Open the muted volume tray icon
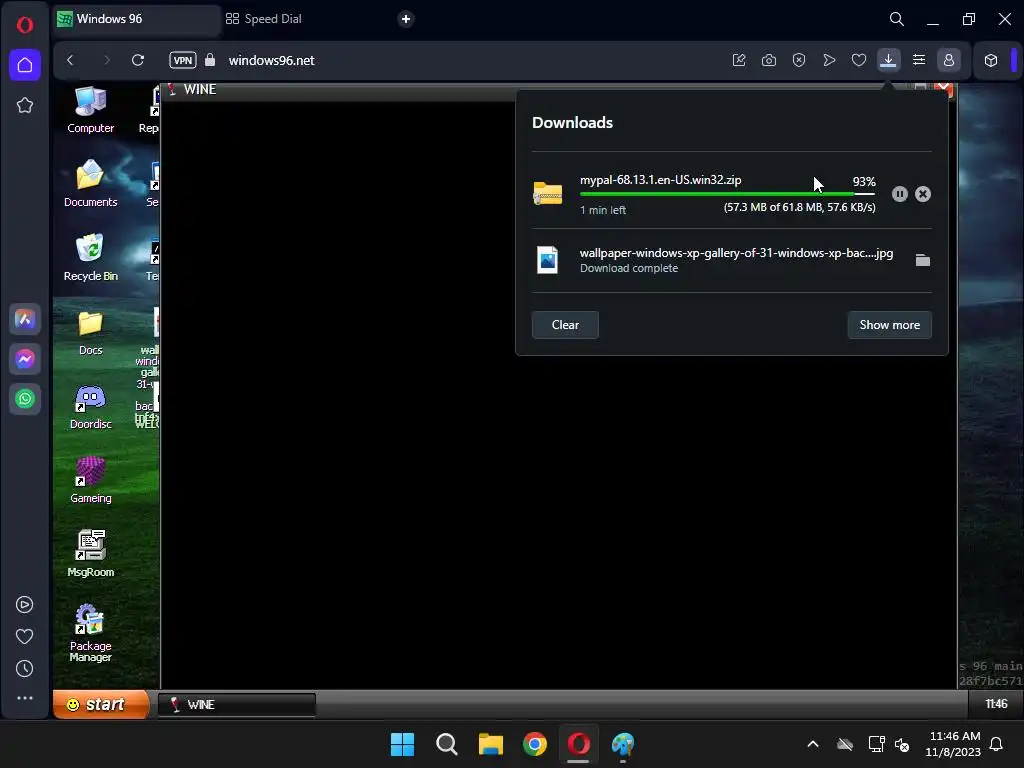The width and height of the screenshot is (1024, 768). click(903, 744)
